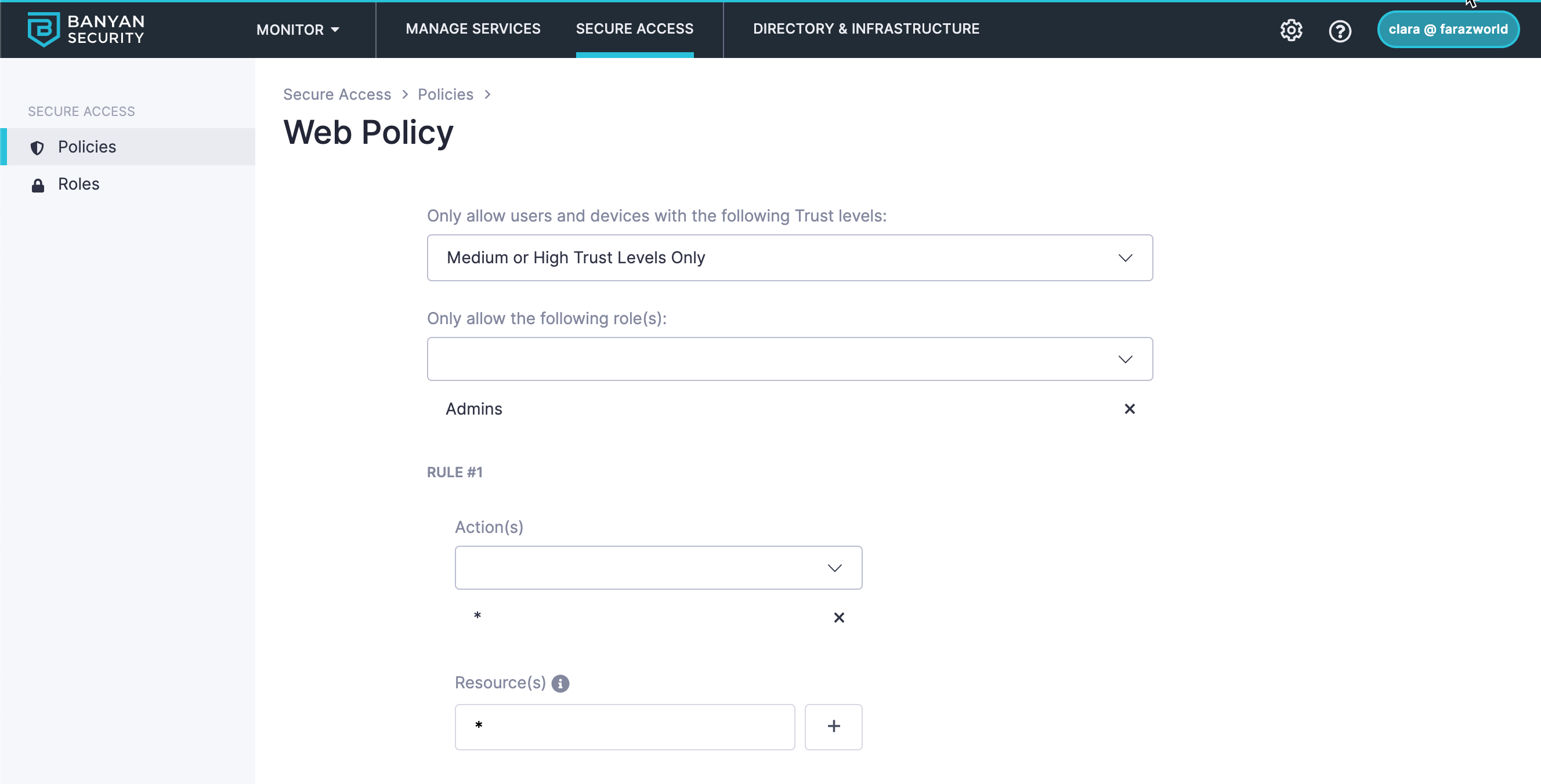Open the Action(s) dropdown
Viewport: 1541px width, 784px height.
[x=658, y=568]
